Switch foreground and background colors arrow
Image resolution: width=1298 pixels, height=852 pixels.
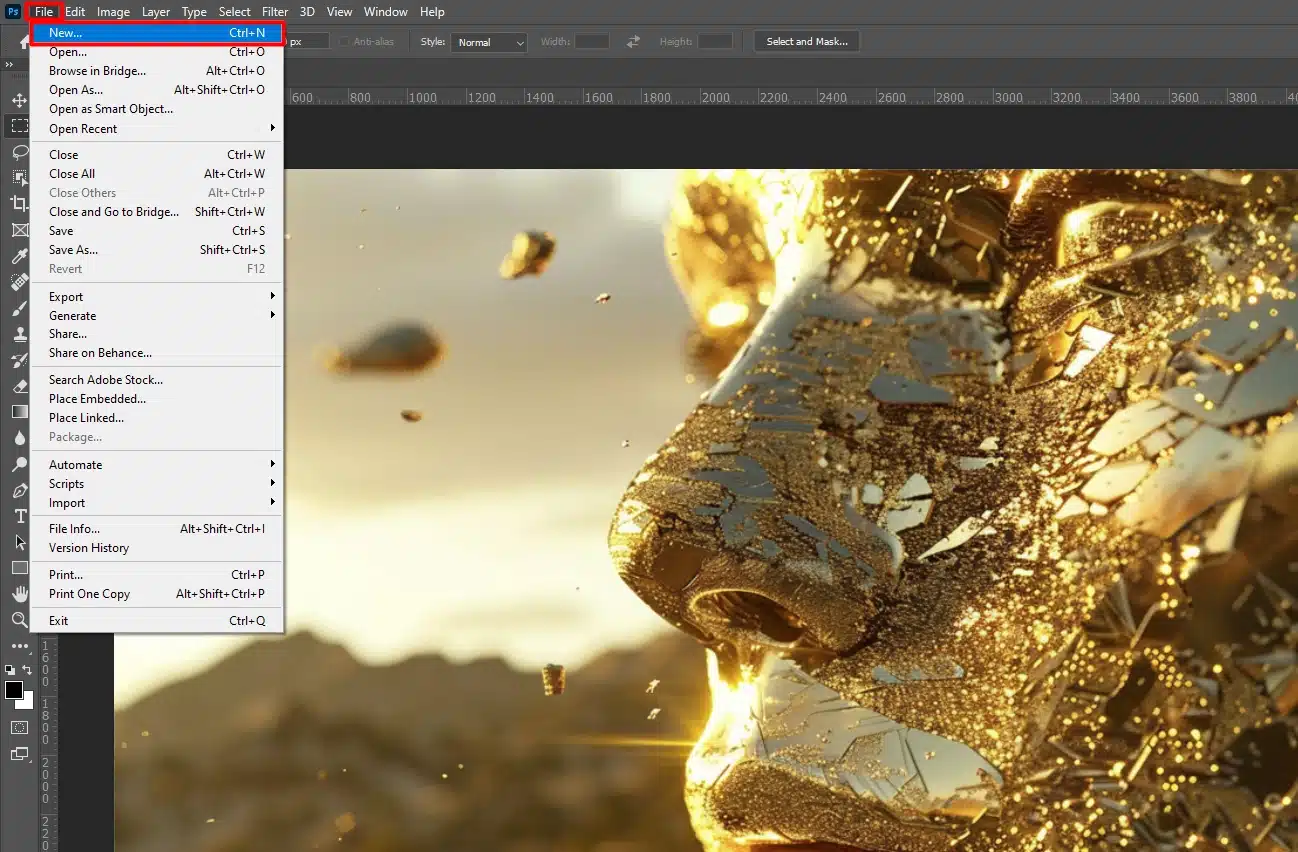pos(27,670)
